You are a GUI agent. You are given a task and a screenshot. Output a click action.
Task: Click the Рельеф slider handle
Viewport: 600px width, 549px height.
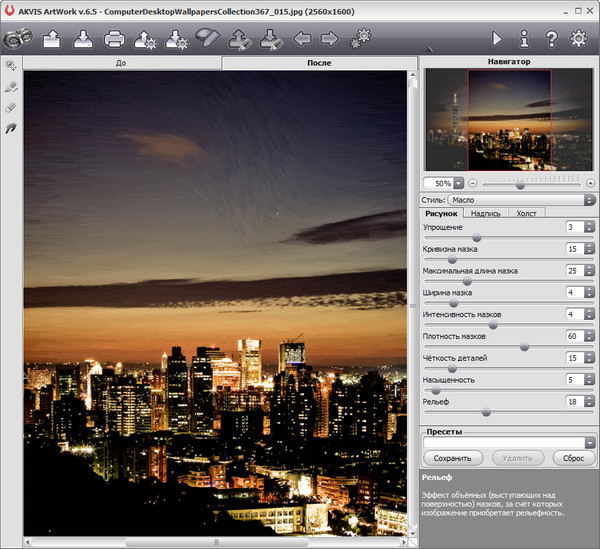(486, 412)
